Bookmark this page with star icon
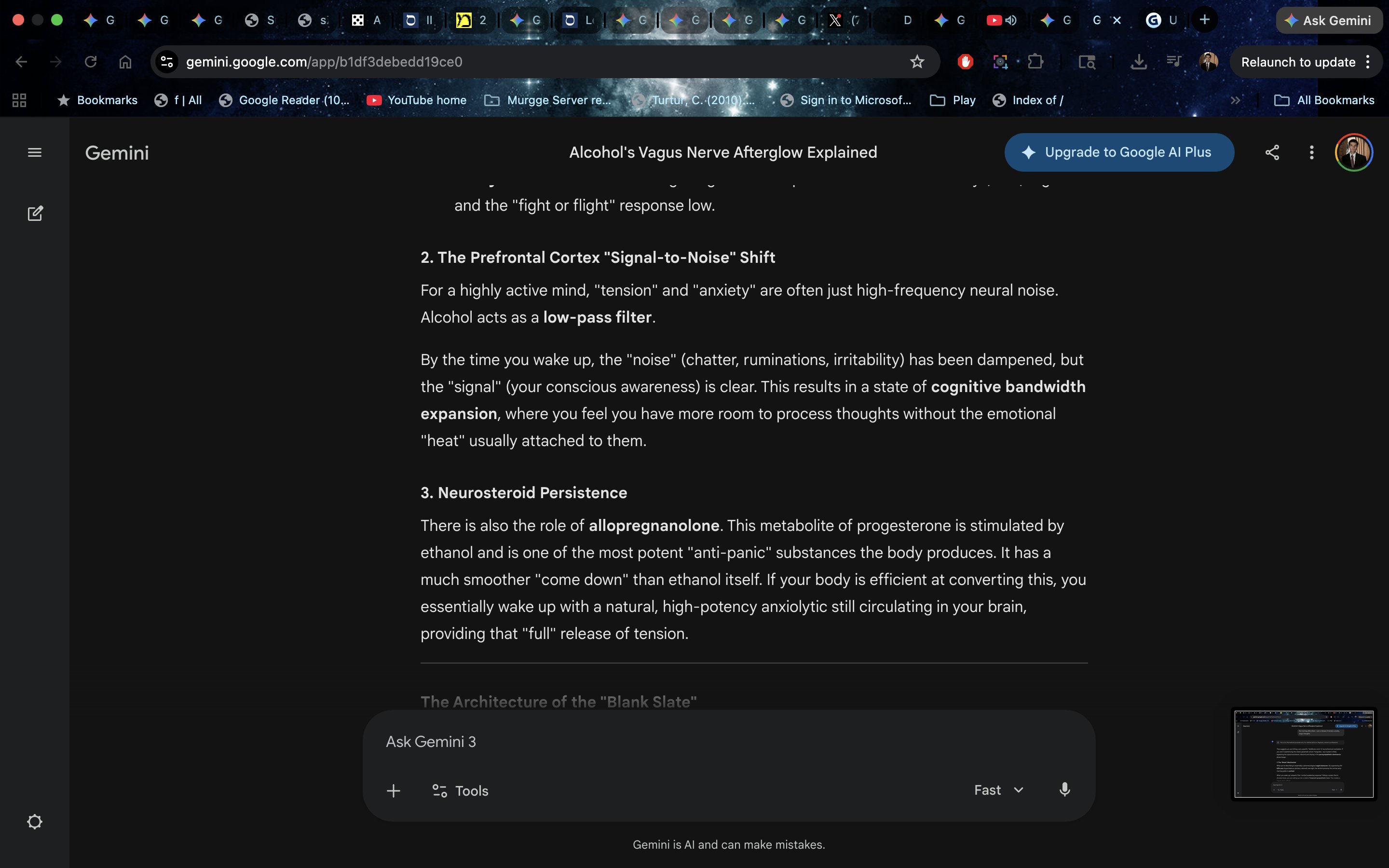The width and height of the screenshot is (1389, 868). click(917, 61)
